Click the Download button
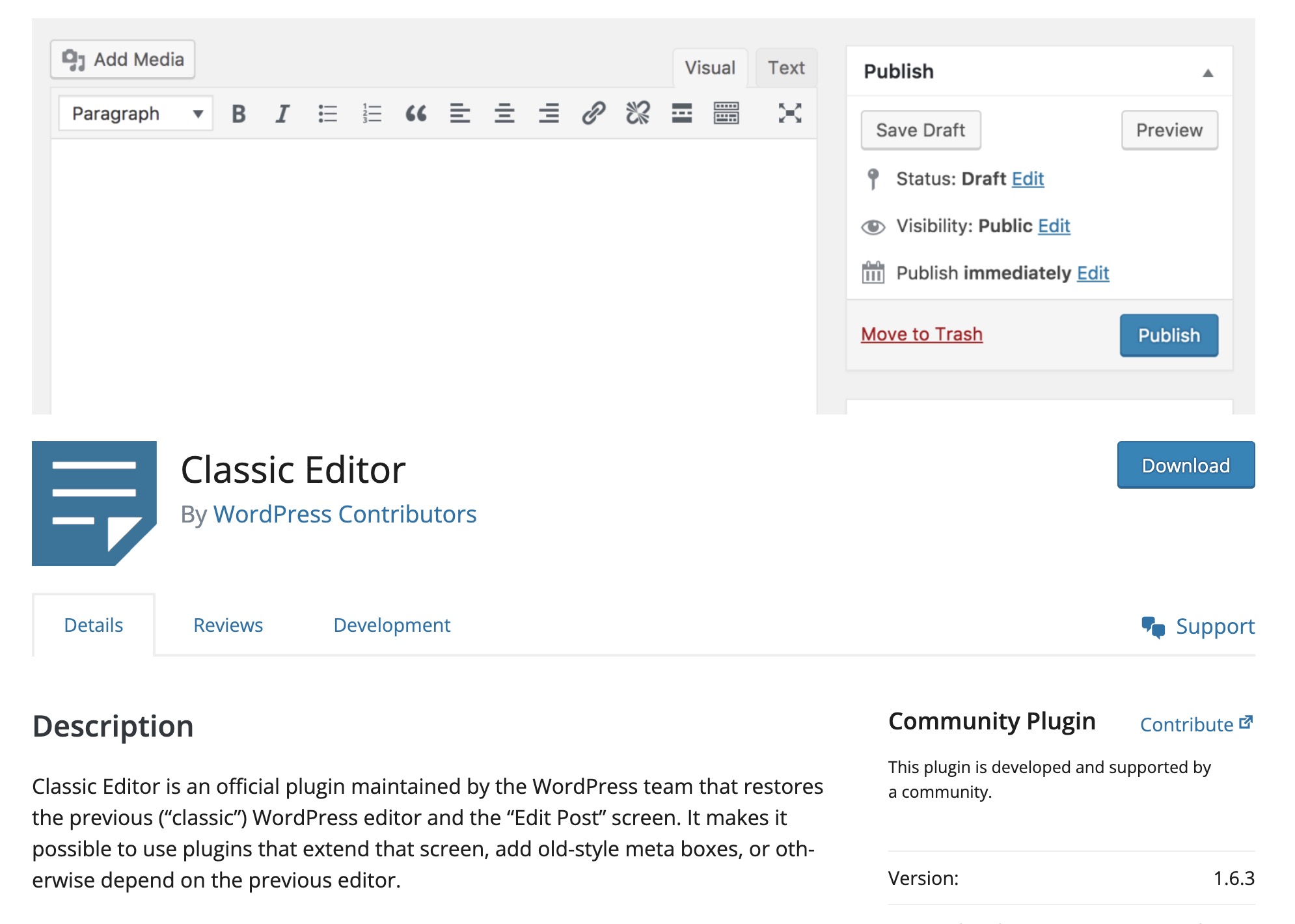Screen dimensions: 1295x924 [1185, 465]
